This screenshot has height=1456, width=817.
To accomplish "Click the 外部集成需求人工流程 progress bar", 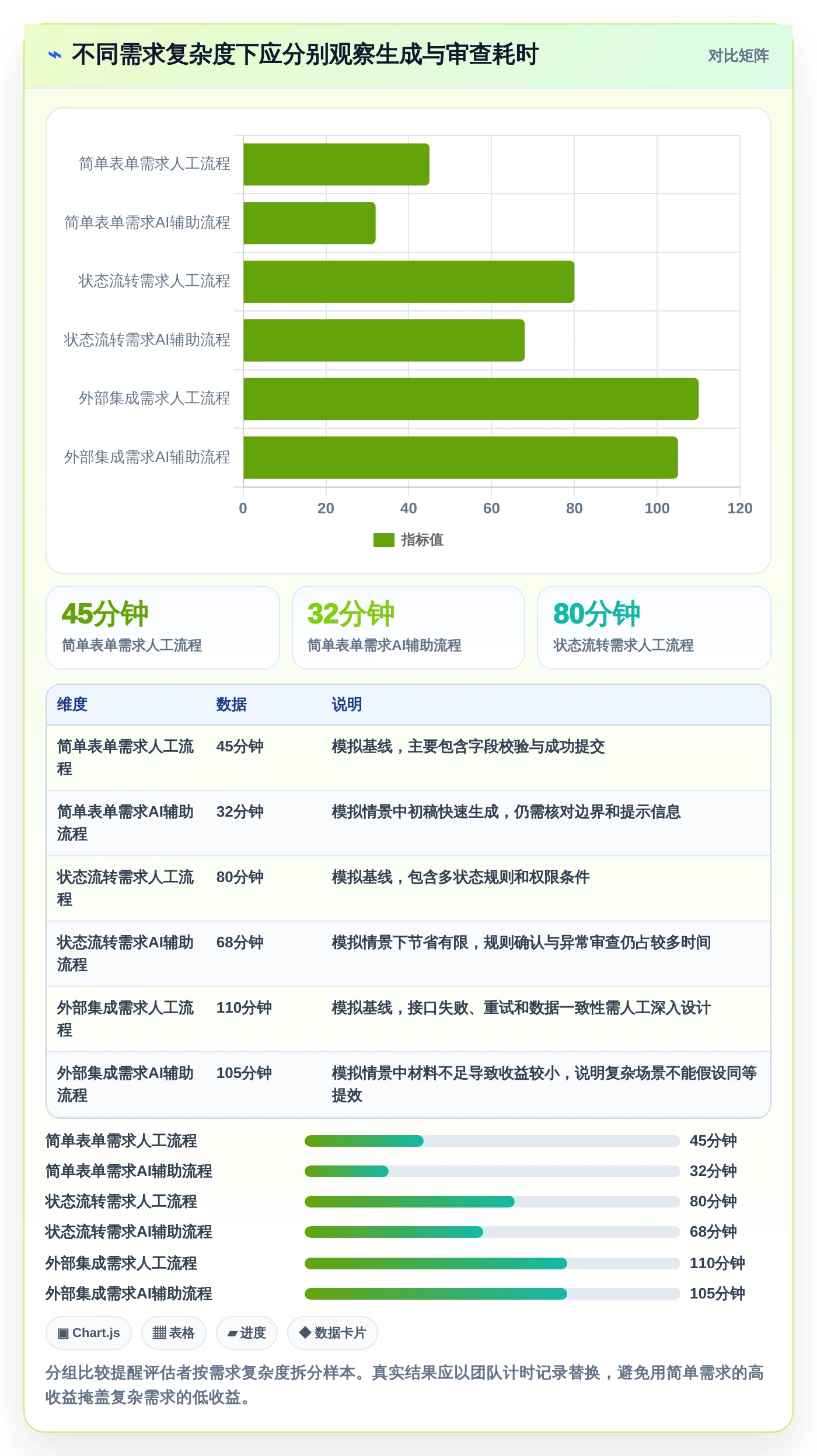I will click(492, 1263).
